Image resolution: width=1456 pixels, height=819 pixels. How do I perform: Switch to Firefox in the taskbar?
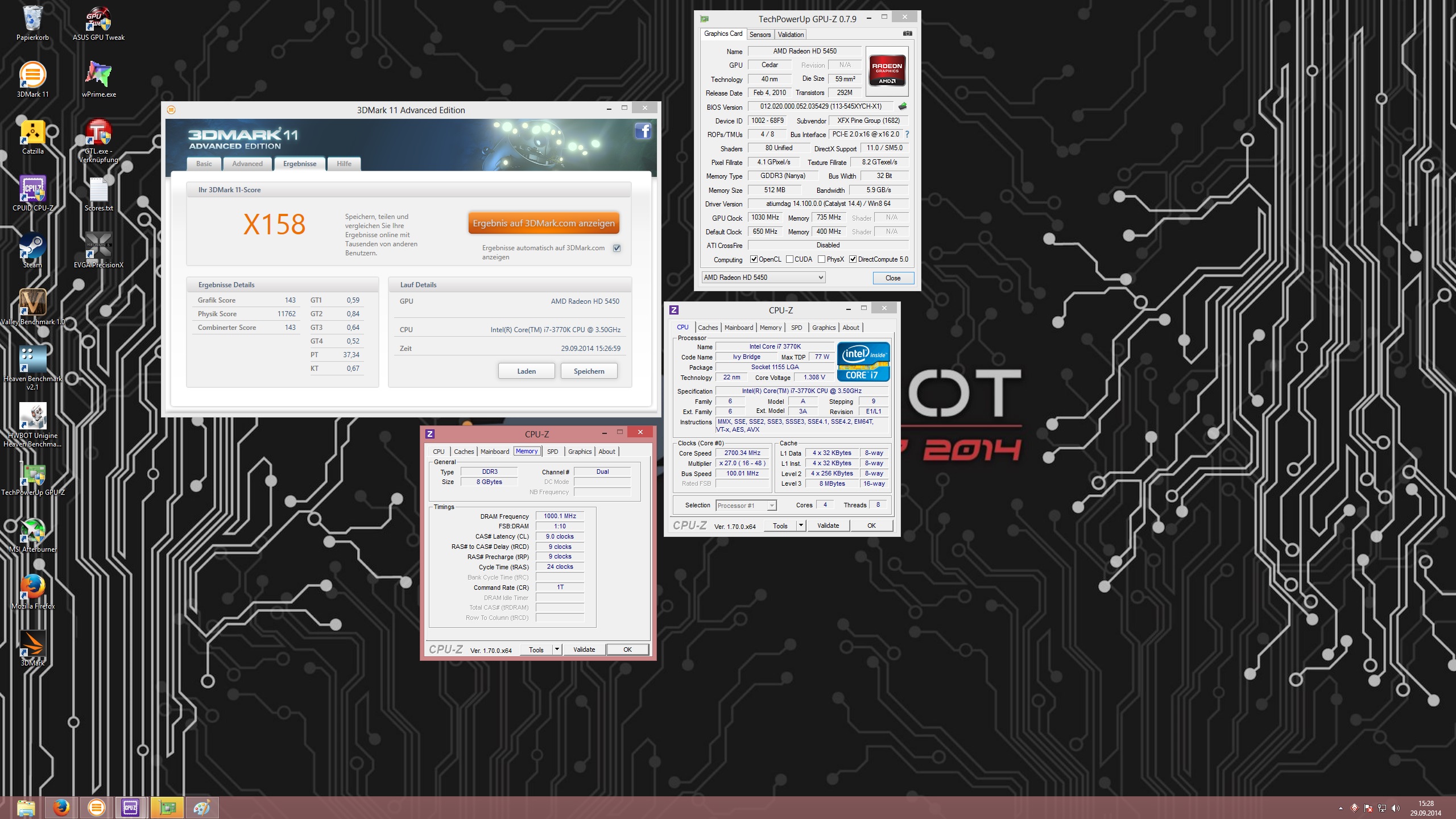tap(61, 808)
